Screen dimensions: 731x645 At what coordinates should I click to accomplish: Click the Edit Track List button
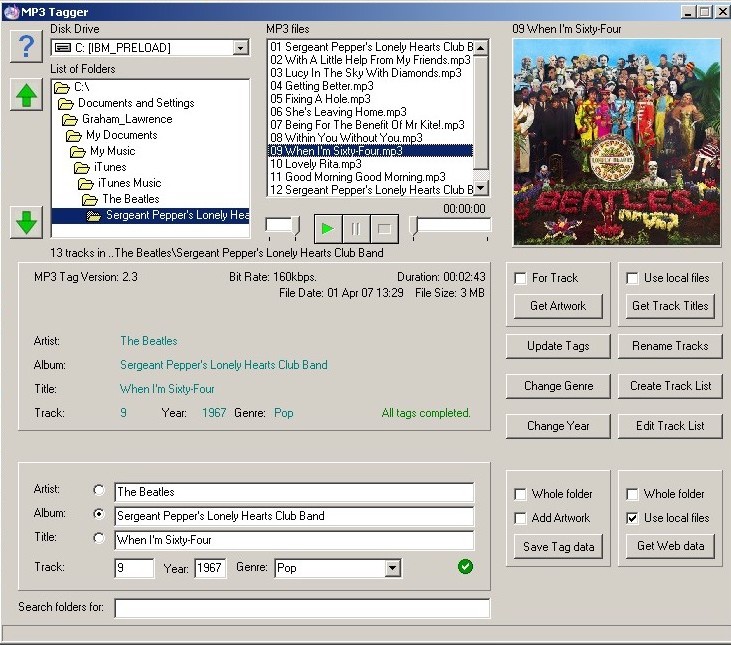pyautogui.click(x=670, y=426)
